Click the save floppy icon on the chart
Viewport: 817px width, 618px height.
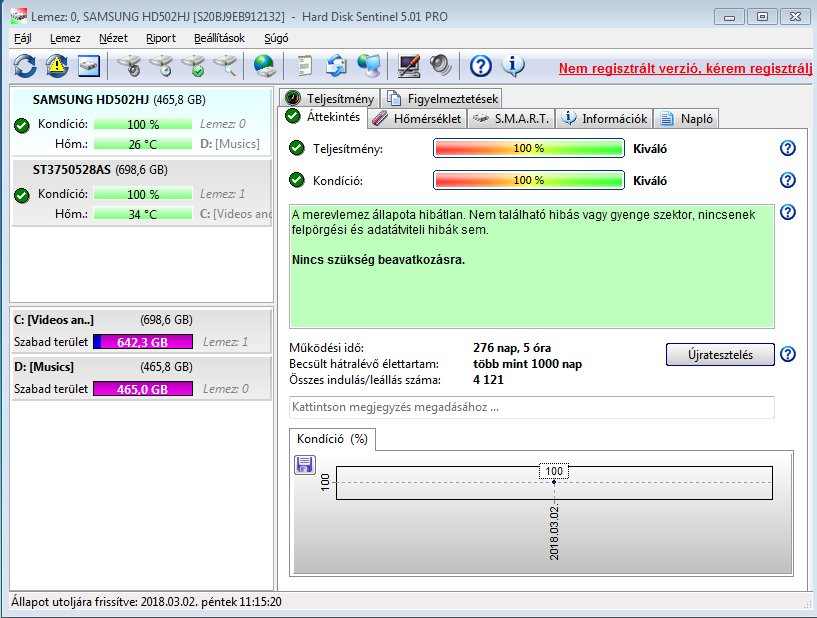(x=305, y=464)
